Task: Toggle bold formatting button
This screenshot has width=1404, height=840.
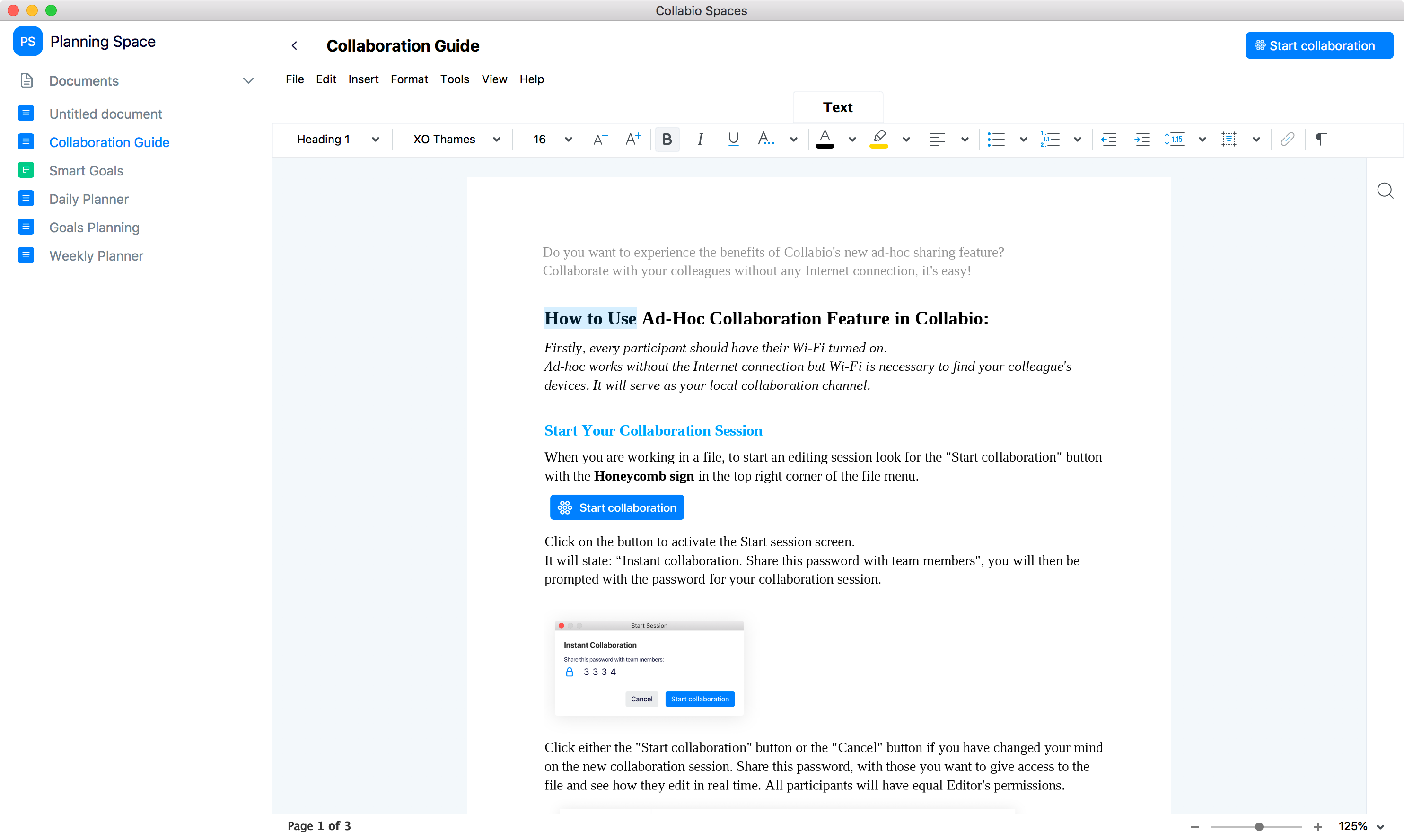Action: pos(667,139)
